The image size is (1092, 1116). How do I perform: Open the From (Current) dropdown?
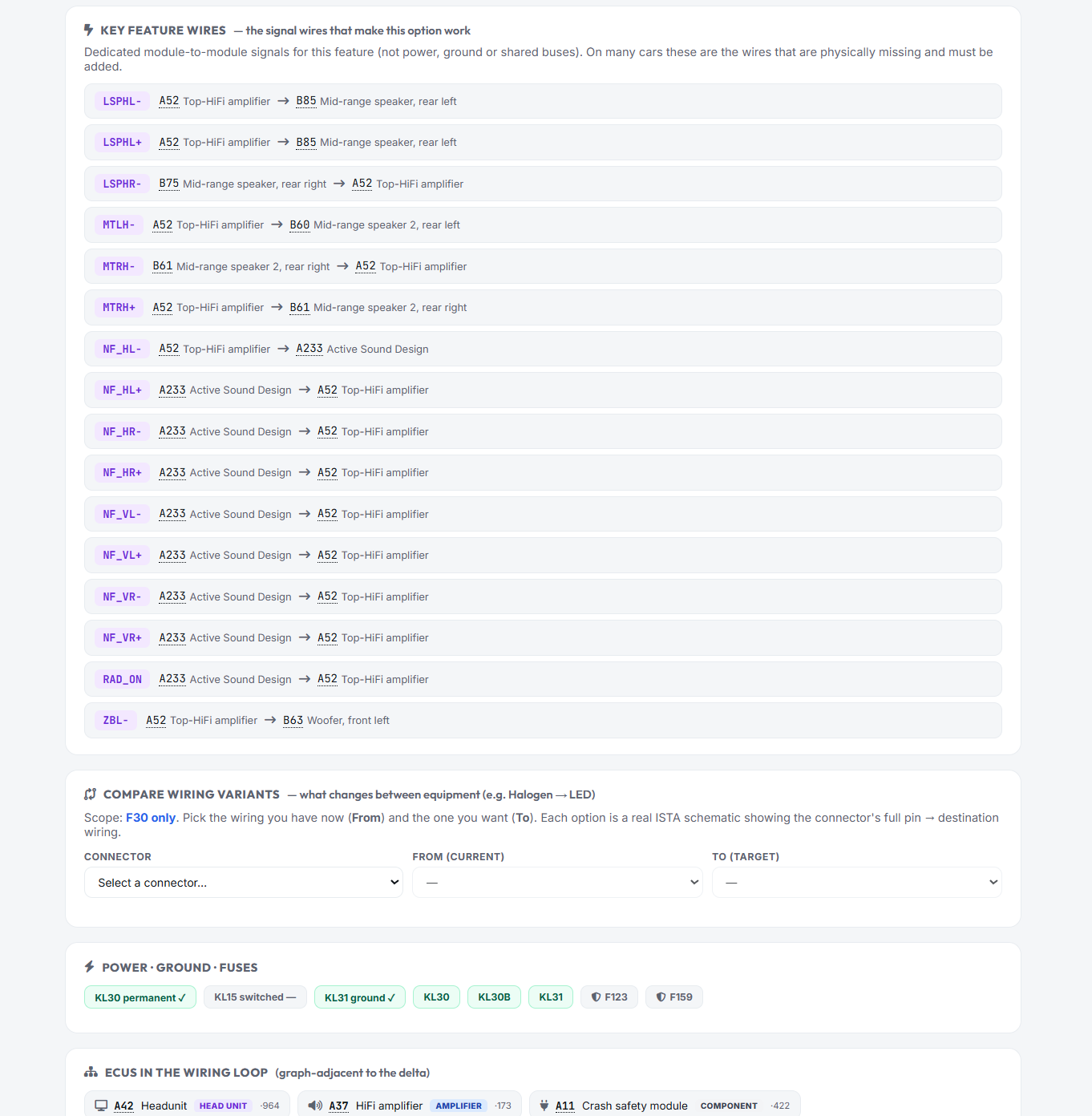[557, 883]
